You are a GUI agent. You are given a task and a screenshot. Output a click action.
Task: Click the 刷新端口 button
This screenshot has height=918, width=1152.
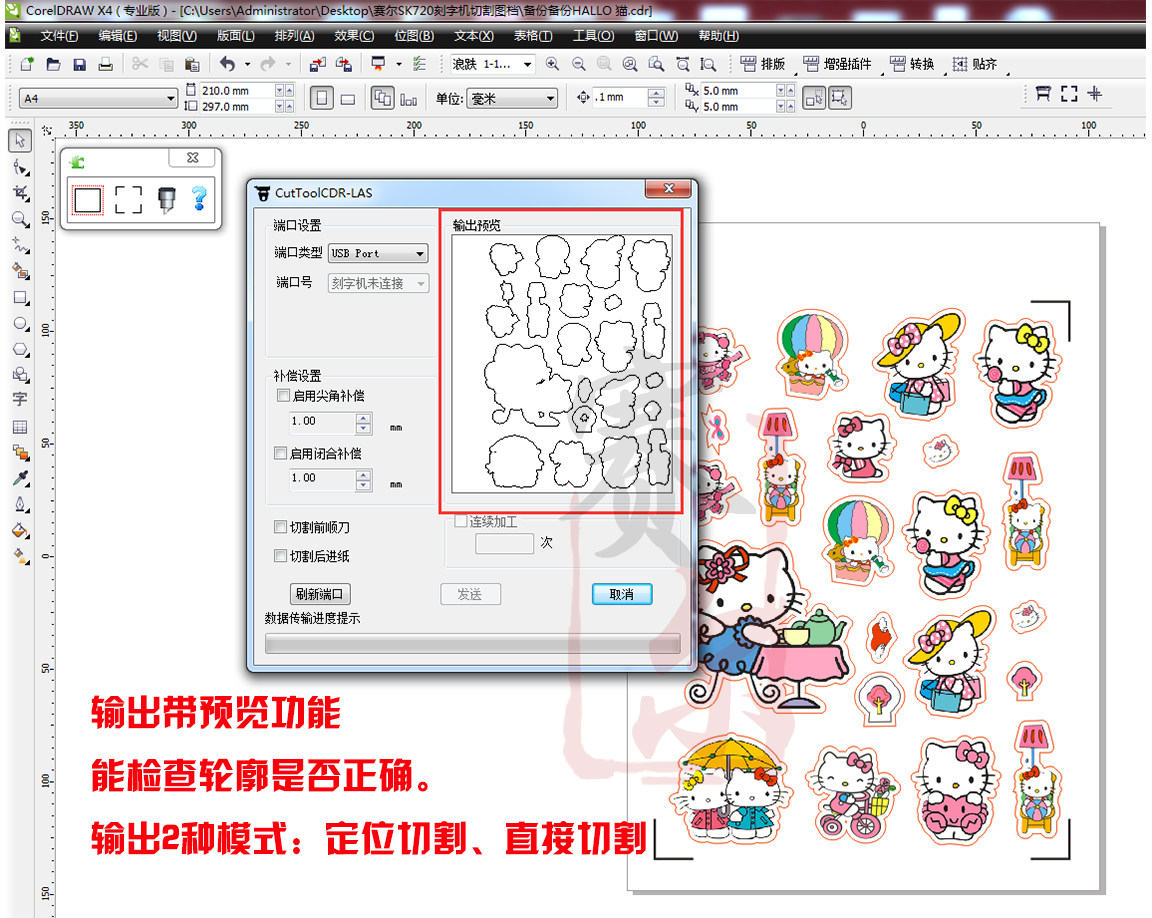pos(320,593)
